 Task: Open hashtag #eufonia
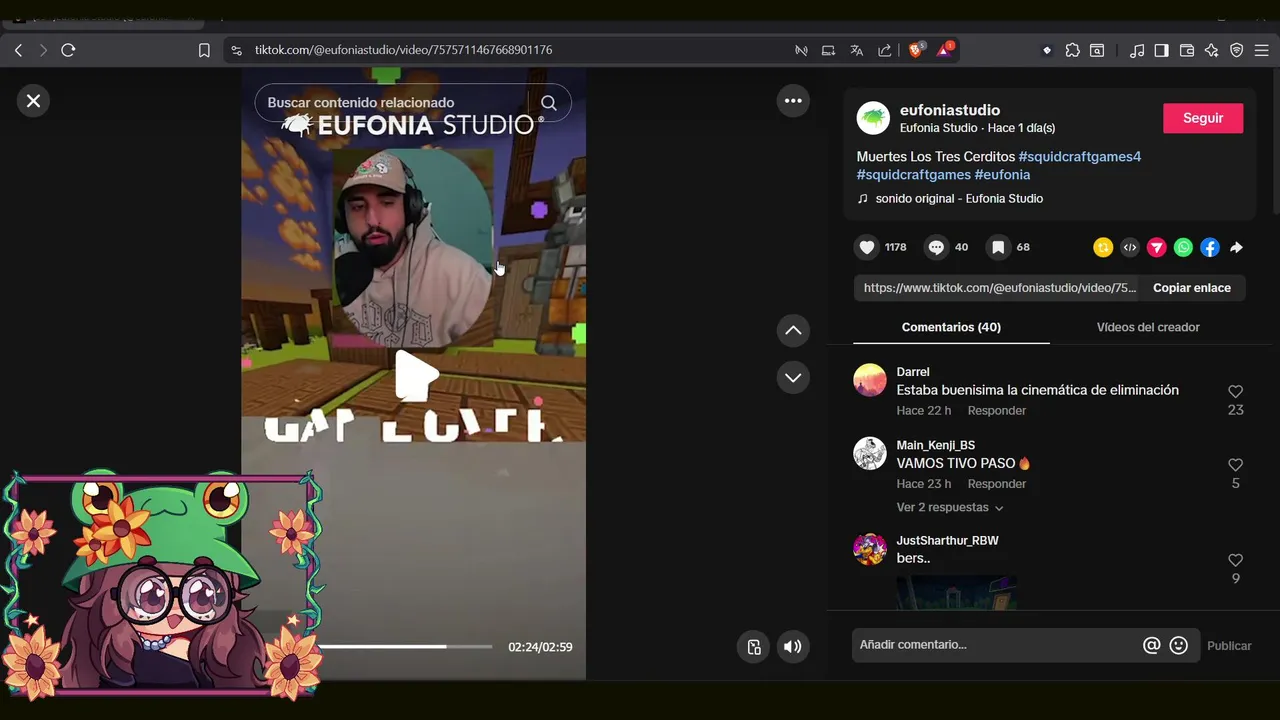click(1002, 175)
